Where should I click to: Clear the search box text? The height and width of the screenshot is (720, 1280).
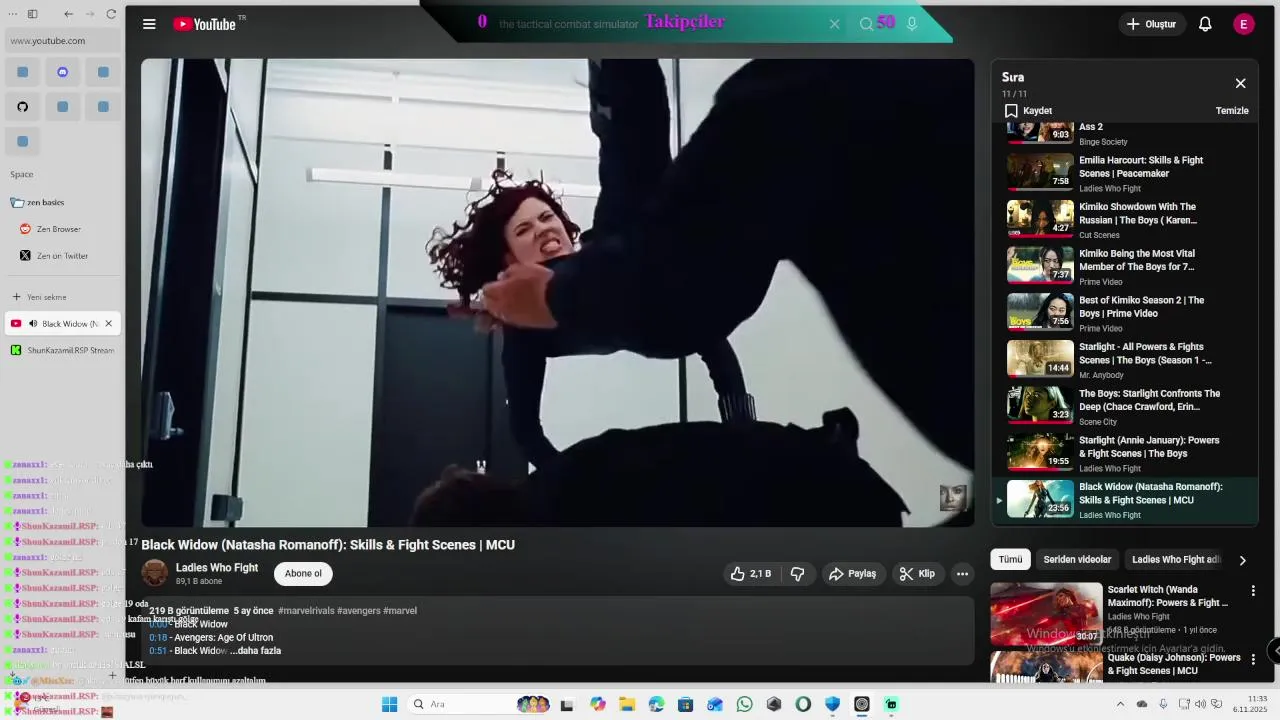pos(834,24)
